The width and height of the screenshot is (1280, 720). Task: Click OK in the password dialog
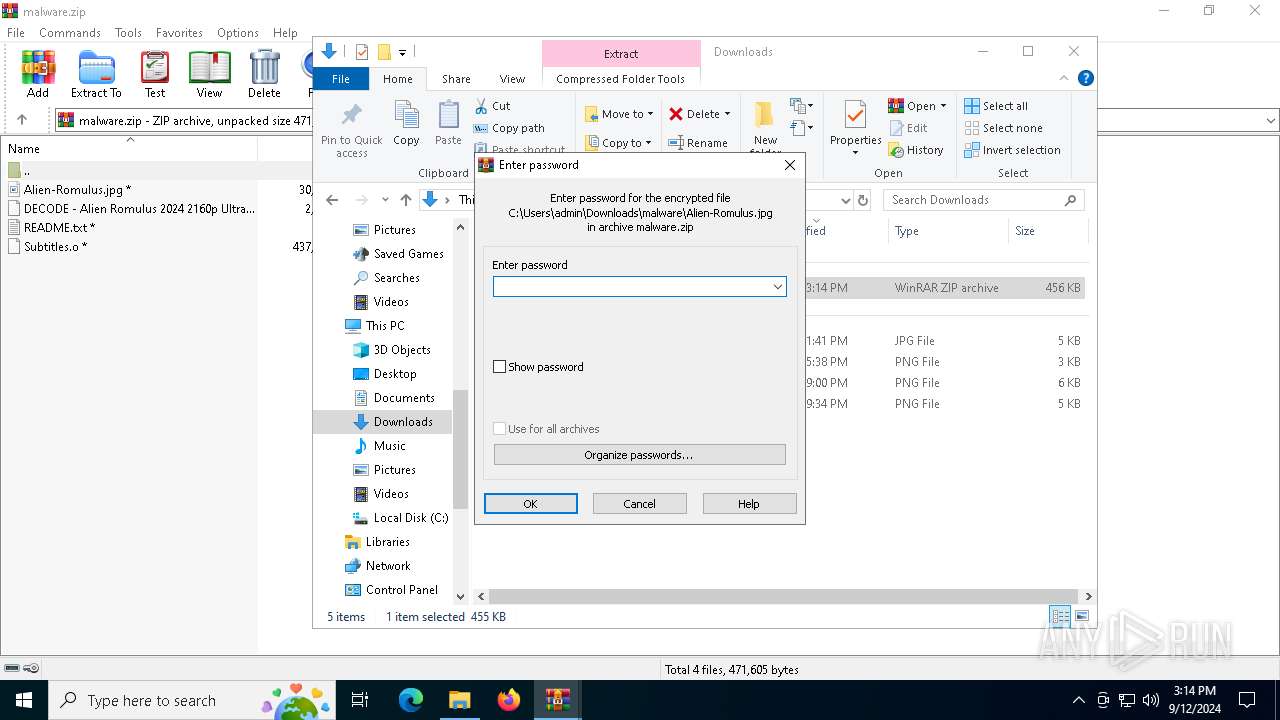[x=531, y=504]
